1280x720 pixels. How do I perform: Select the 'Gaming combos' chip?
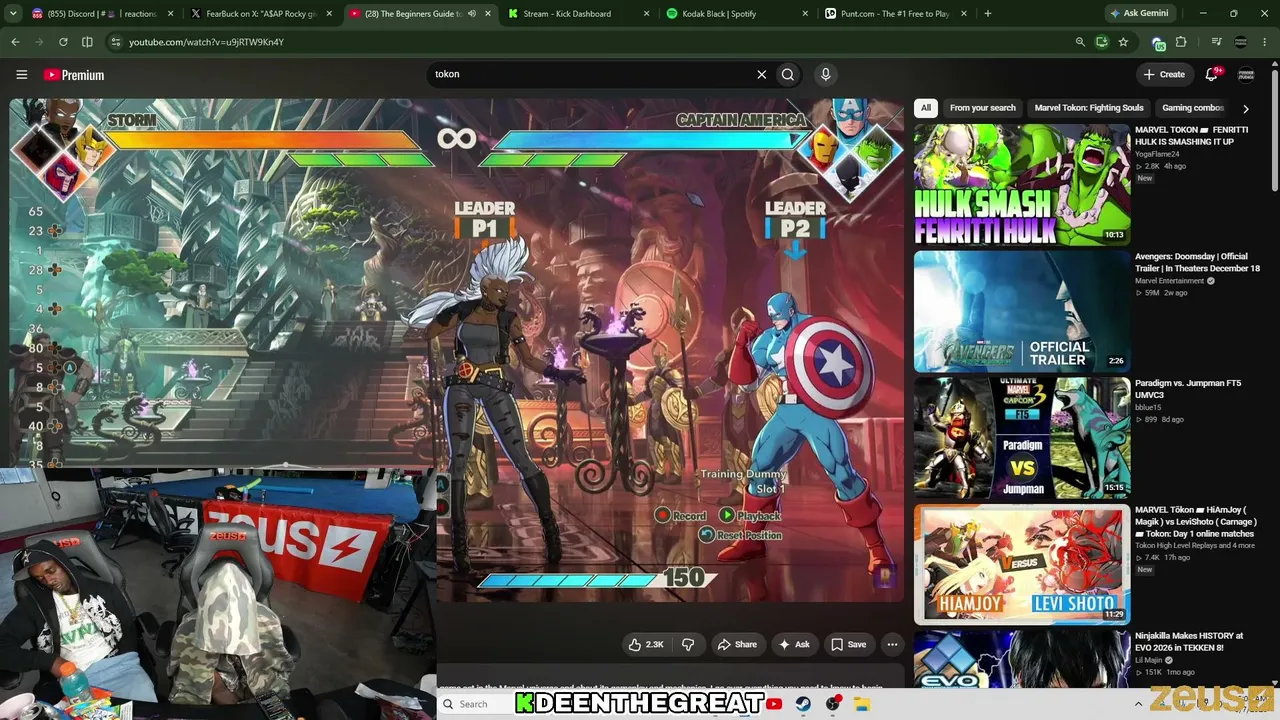[1193, 108]
